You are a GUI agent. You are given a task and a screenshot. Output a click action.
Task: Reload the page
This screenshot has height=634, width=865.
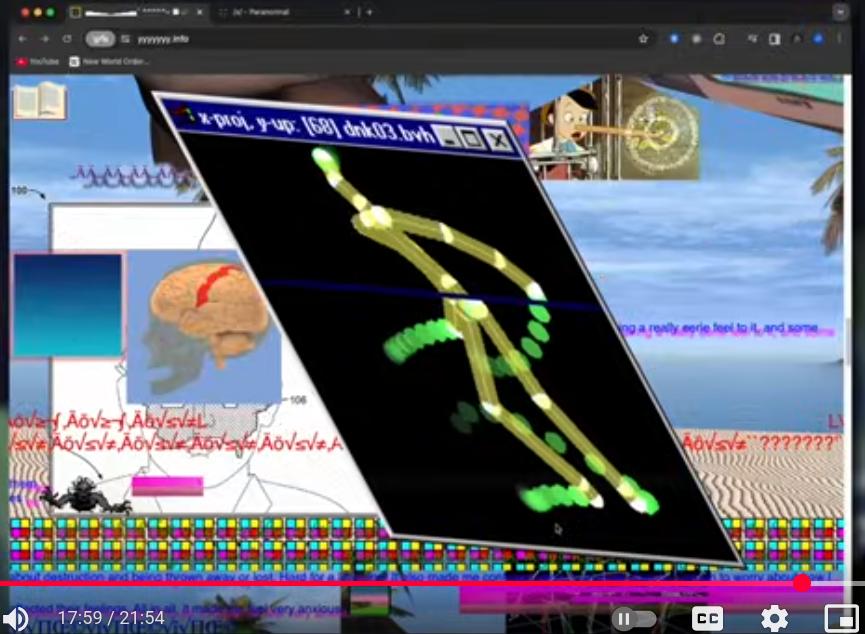coord(67,39)
